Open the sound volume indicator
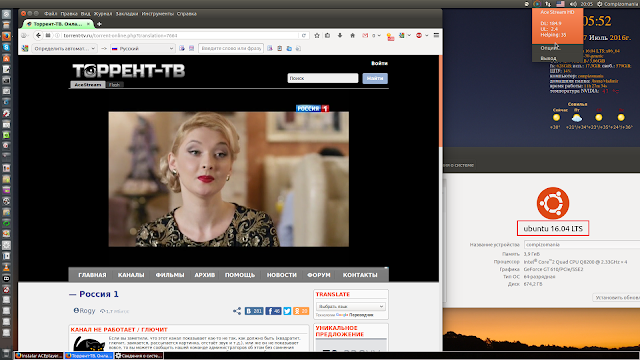The width and height of the screenshot is (640, 360). (573, 4)
